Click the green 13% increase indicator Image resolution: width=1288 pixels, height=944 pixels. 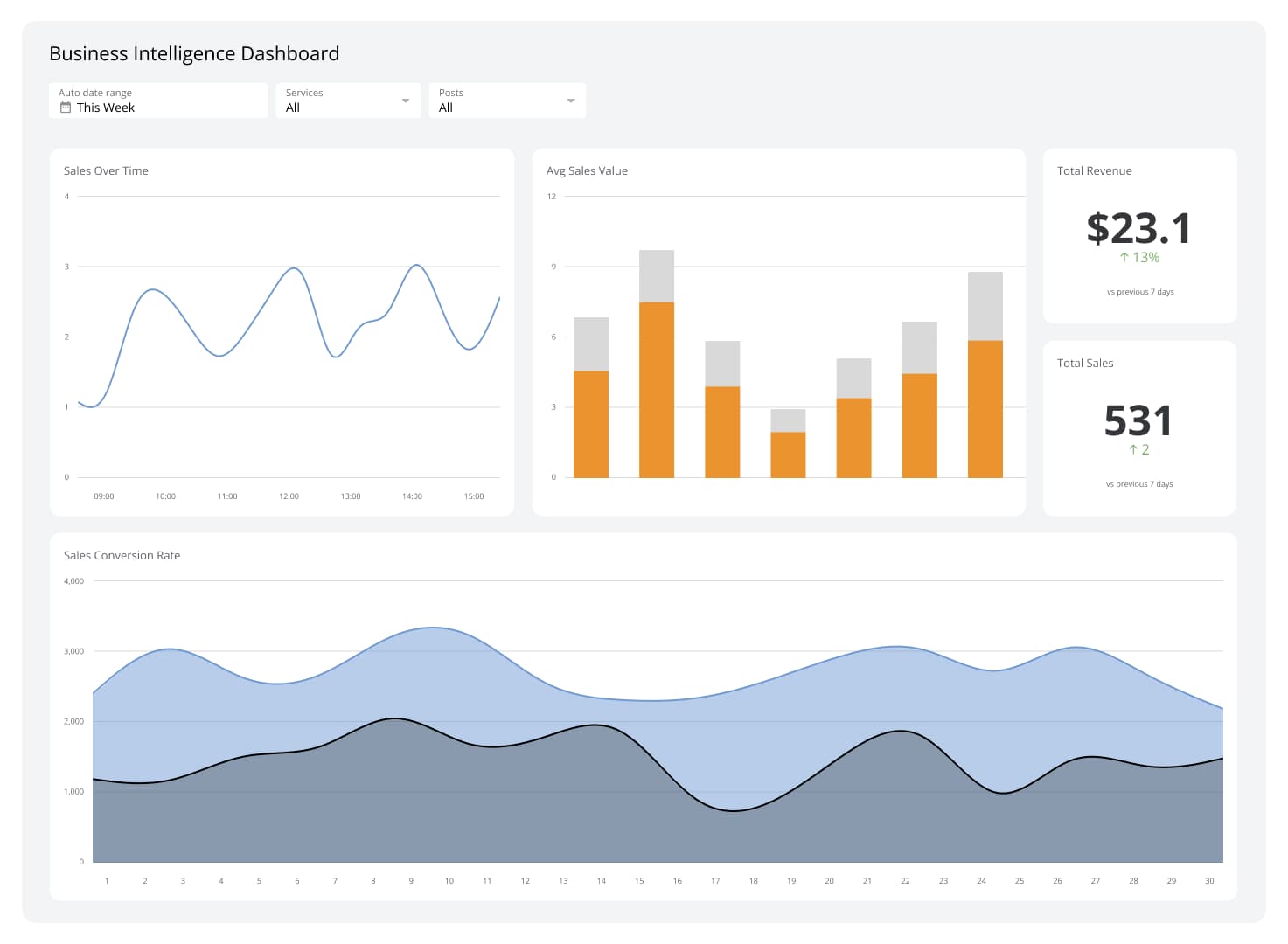point(1138,257)
